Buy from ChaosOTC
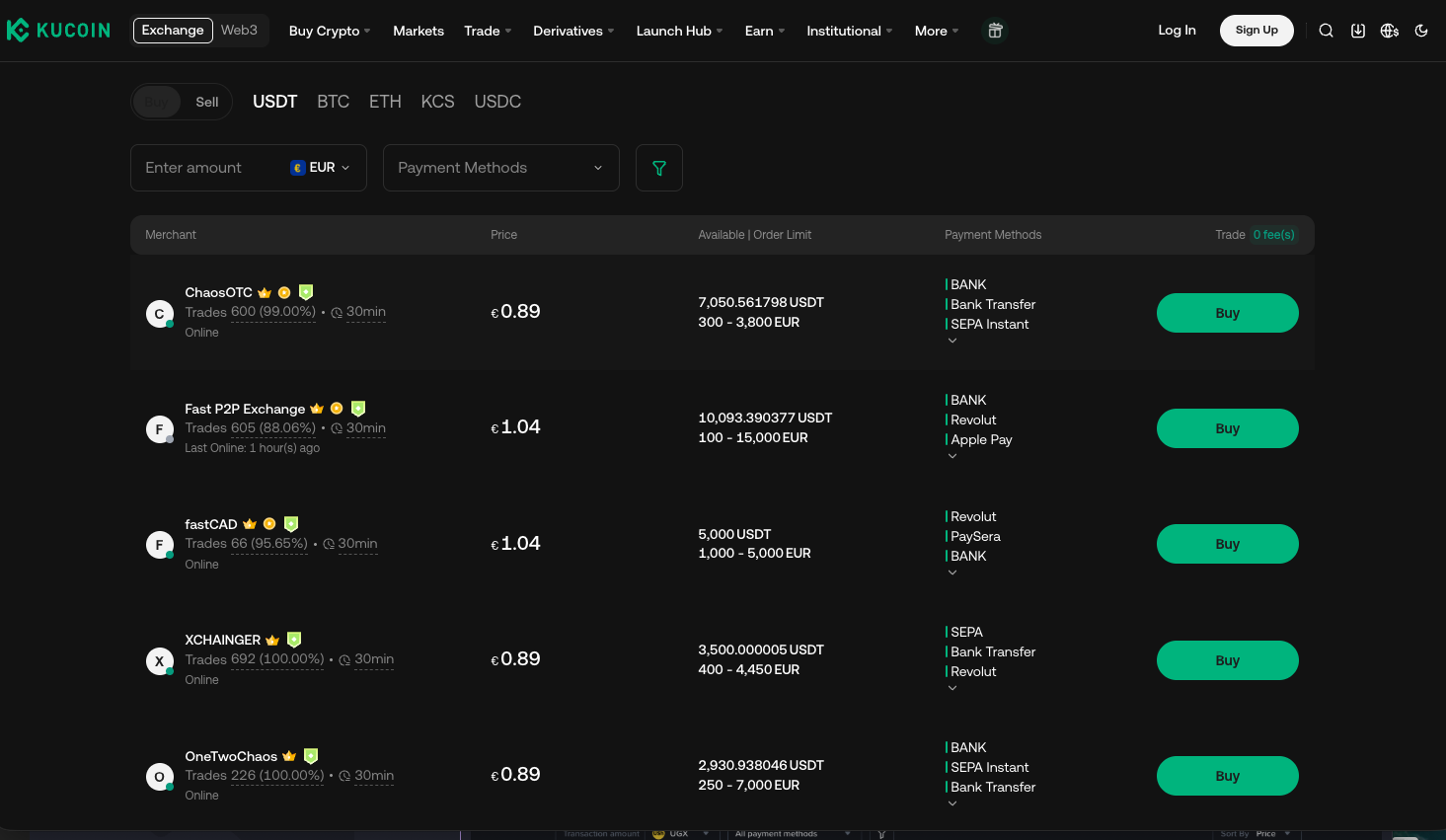 pos(1228,313)
